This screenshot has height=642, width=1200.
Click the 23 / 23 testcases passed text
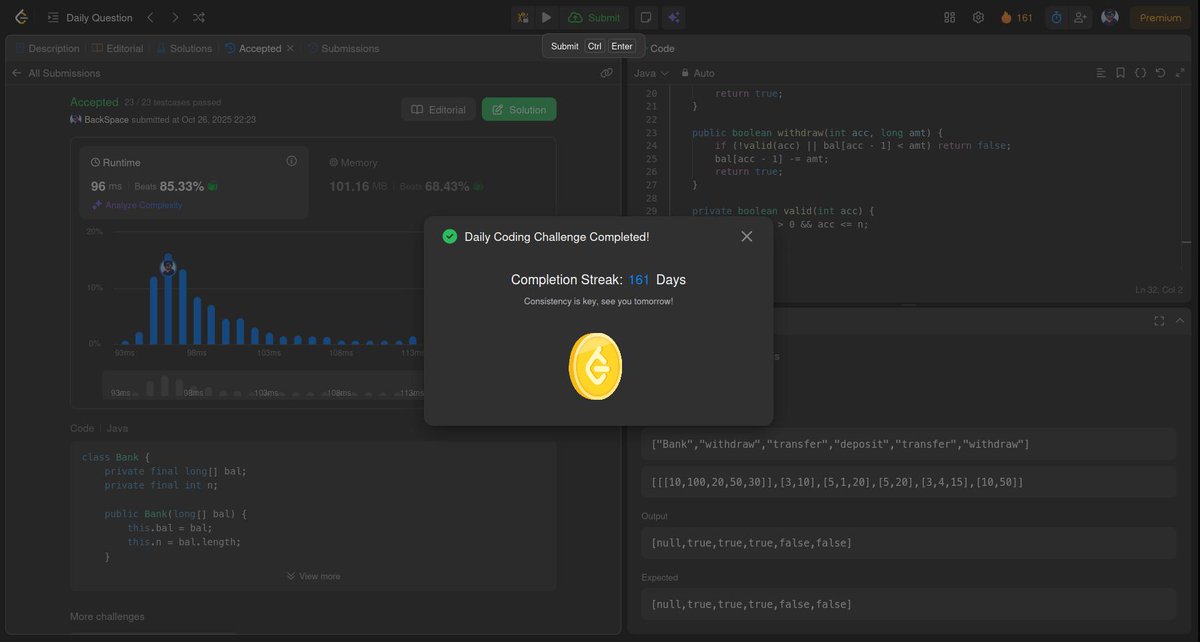click(172, 102)
